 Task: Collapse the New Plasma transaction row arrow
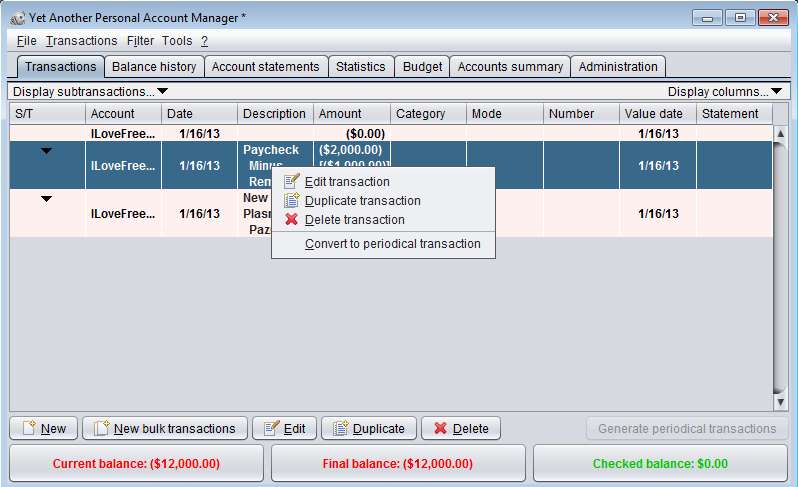(46, 199)
